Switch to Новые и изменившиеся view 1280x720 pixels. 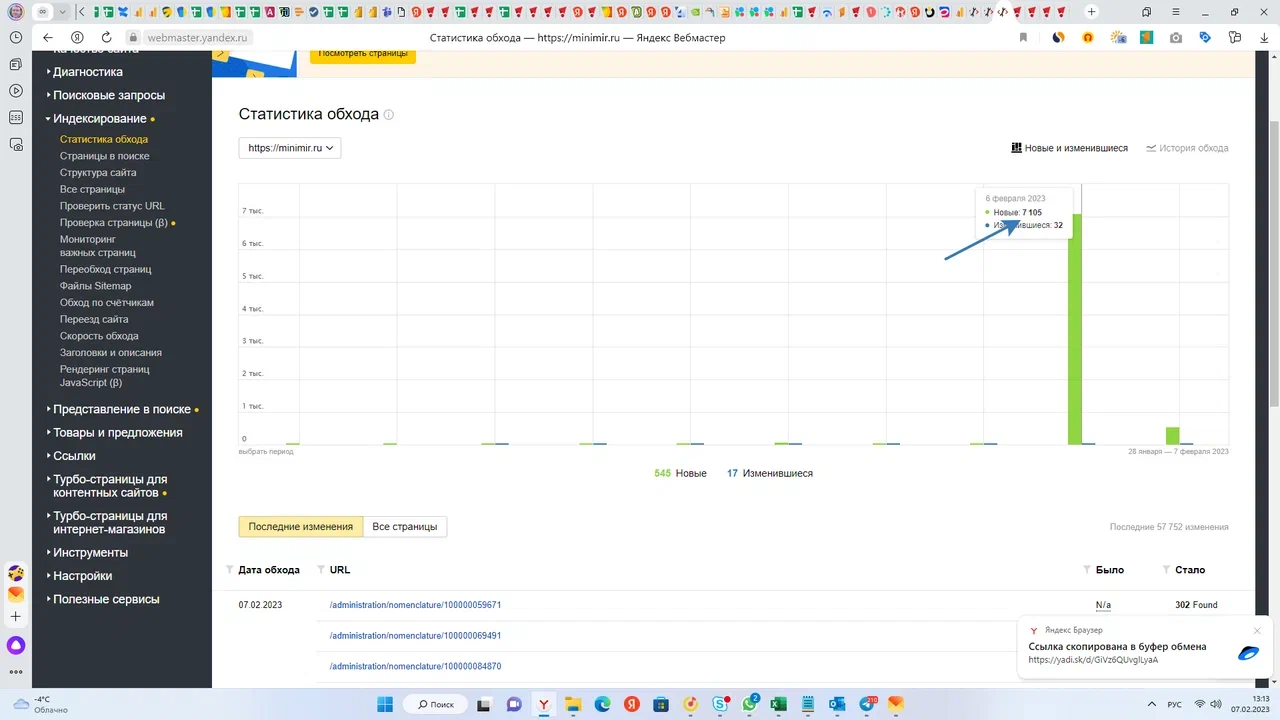[x=1069, y=148]
